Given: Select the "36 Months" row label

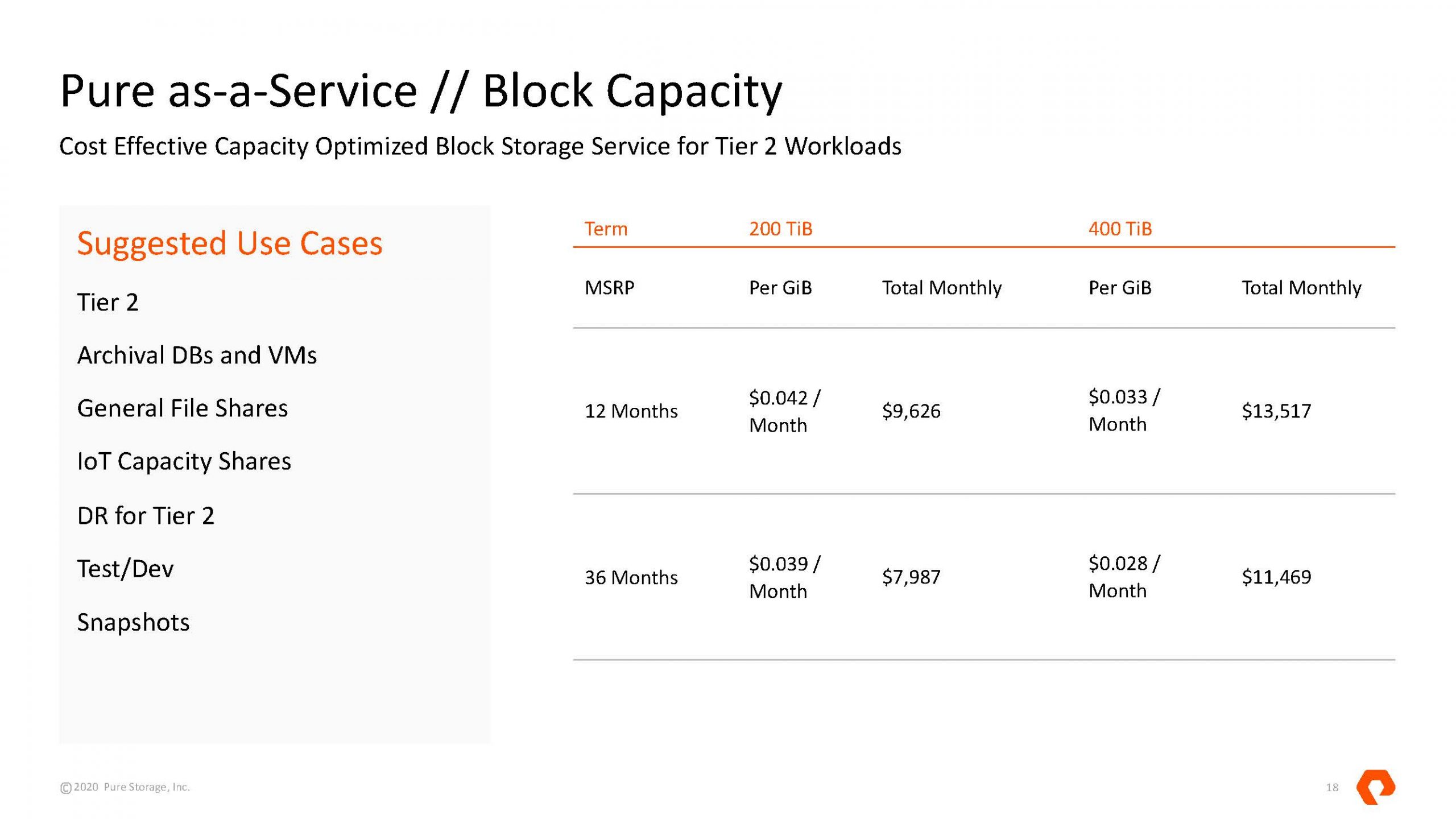Looking at the screenshot, I should pos(631,577).
